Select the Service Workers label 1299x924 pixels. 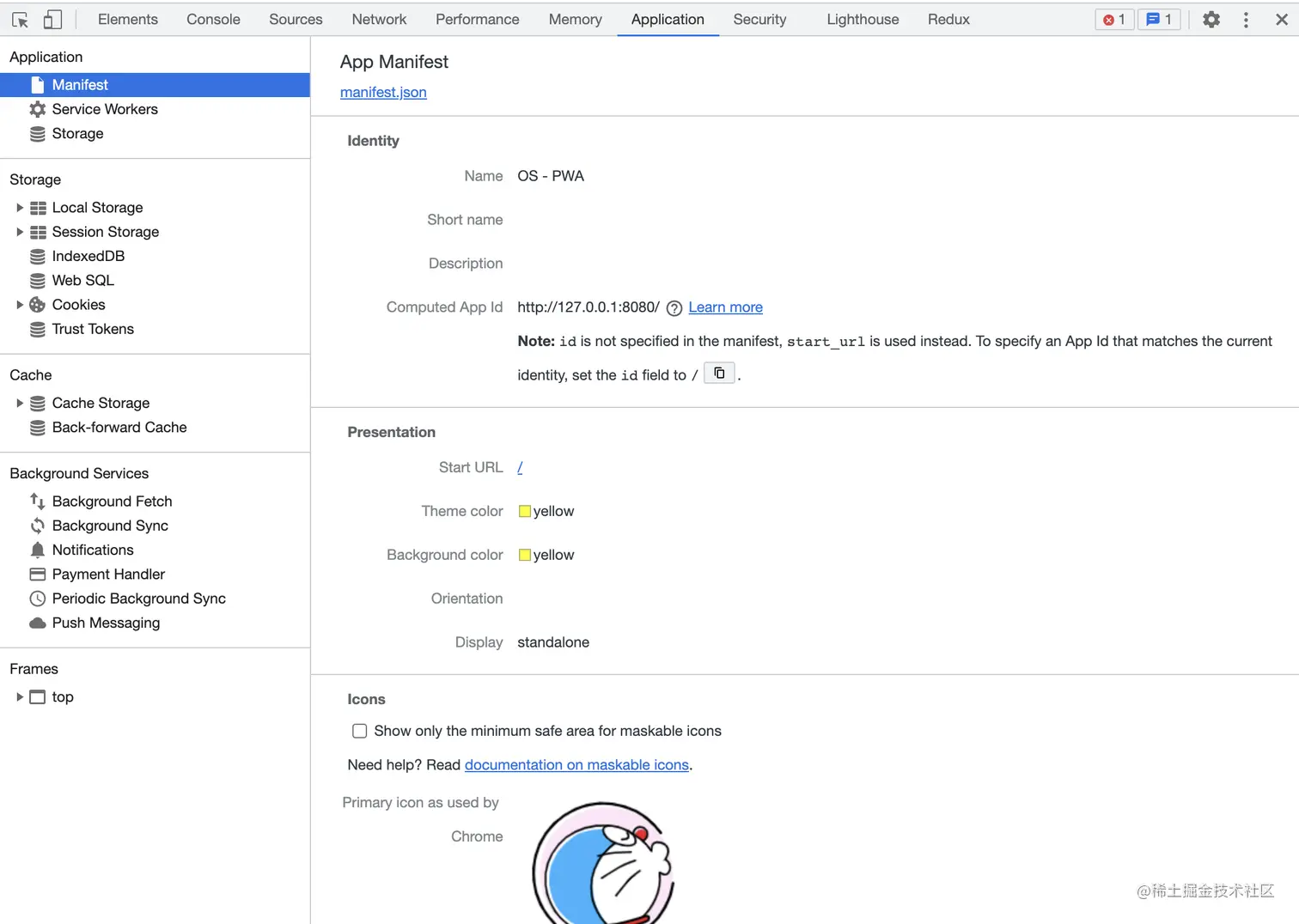click(105, 109)
